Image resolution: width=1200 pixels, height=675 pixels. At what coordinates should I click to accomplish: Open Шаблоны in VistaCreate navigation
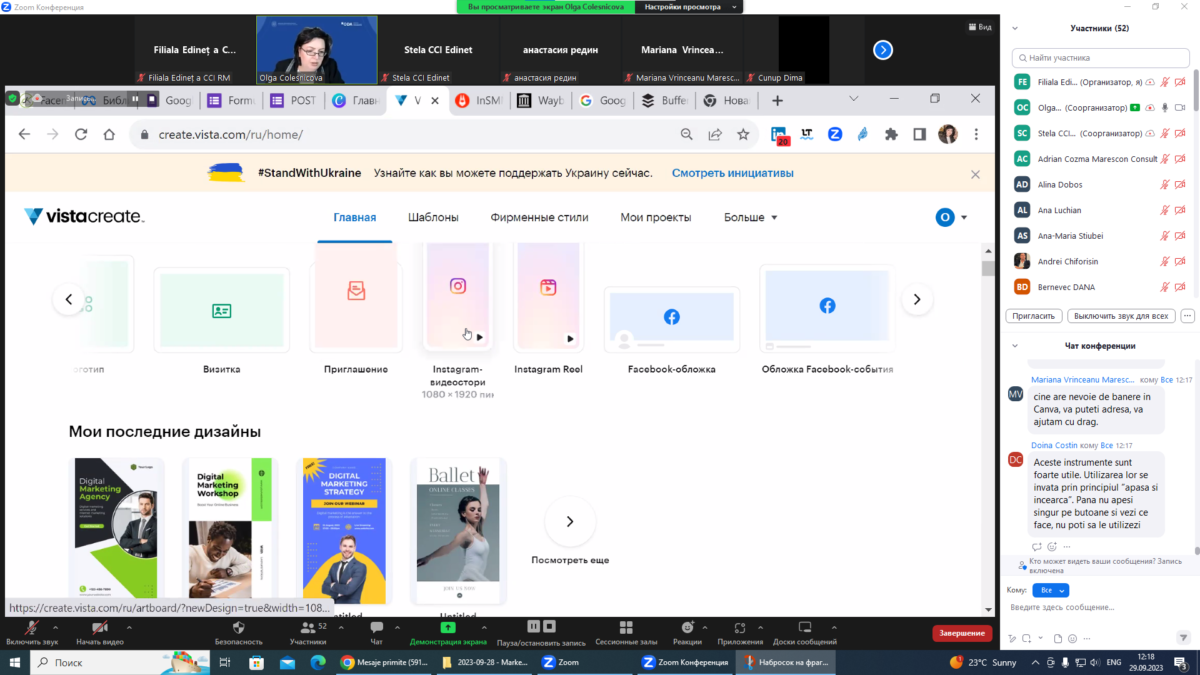click(x=433, y=217)
